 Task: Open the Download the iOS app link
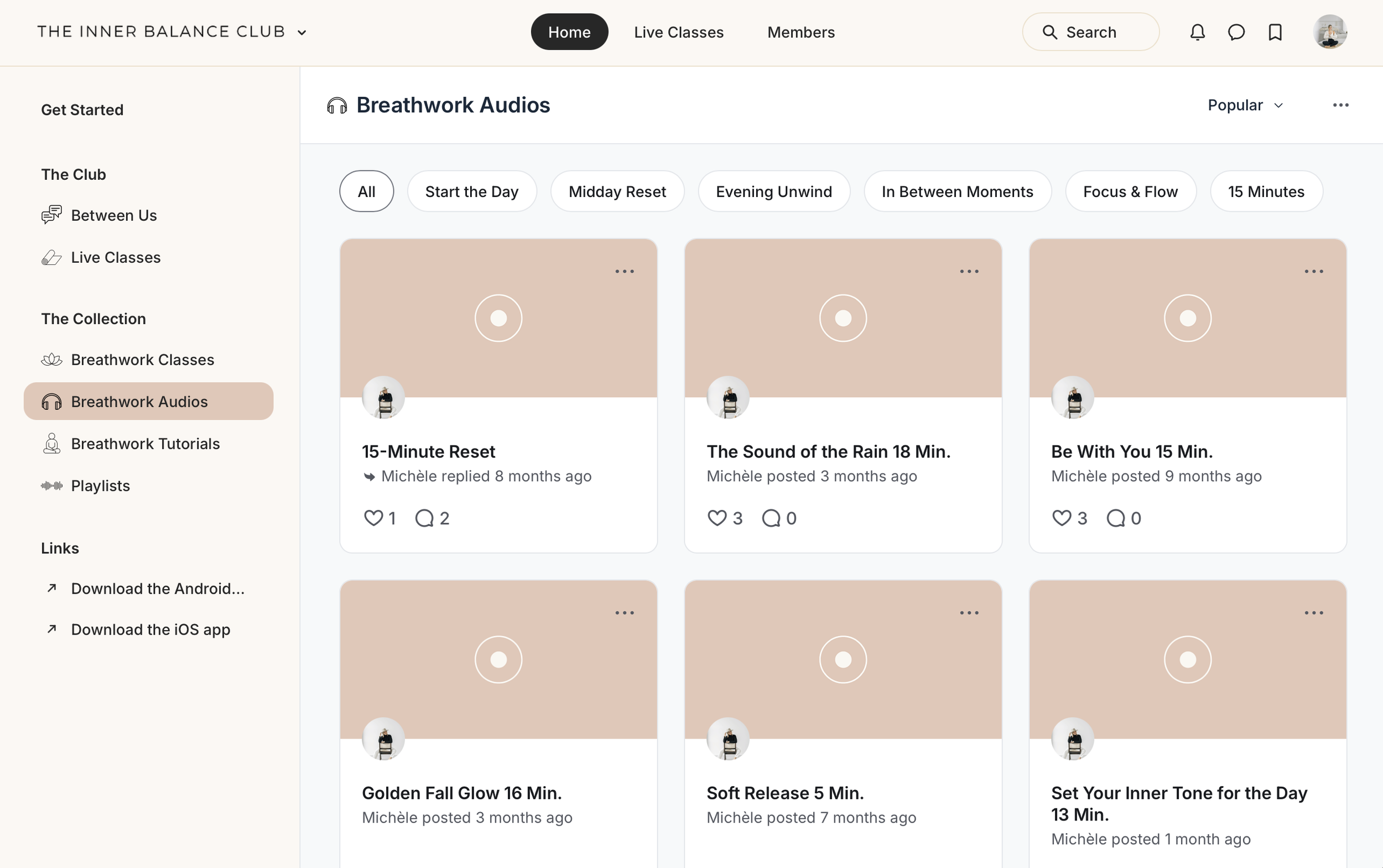149,629
